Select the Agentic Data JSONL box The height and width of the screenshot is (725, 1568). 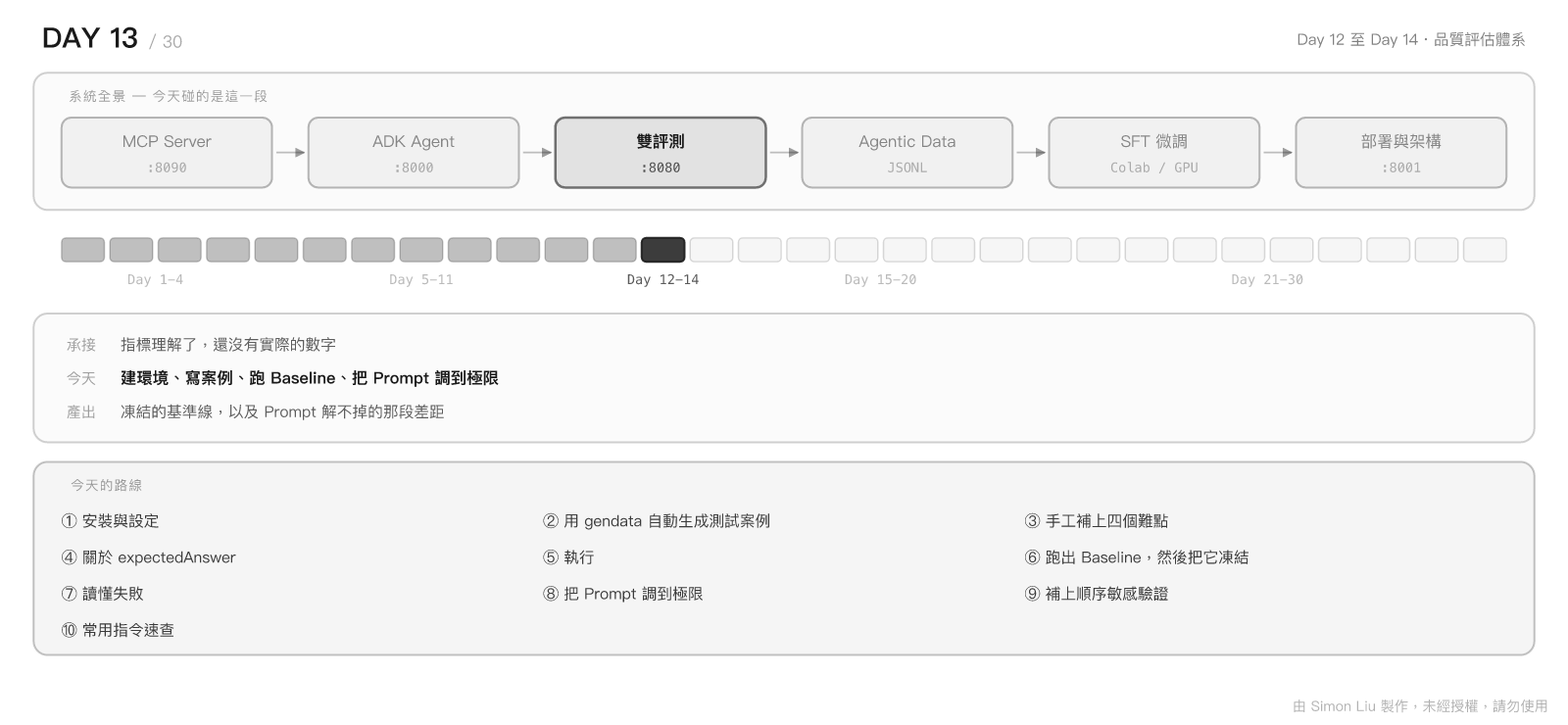pyautogui.click(x=907, y=153)
